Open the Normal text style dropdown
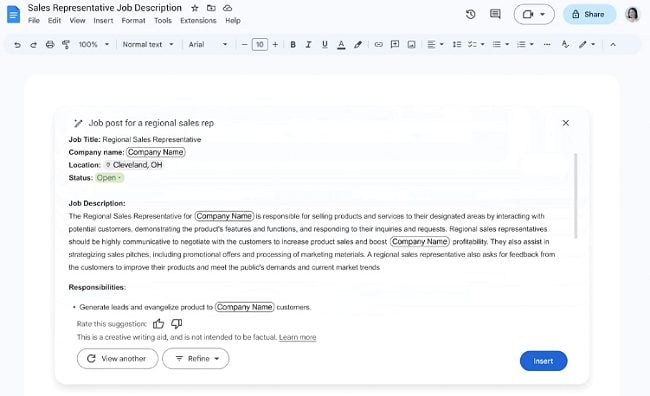The width and height of the screenshot is (650, 396). (148, 44)
